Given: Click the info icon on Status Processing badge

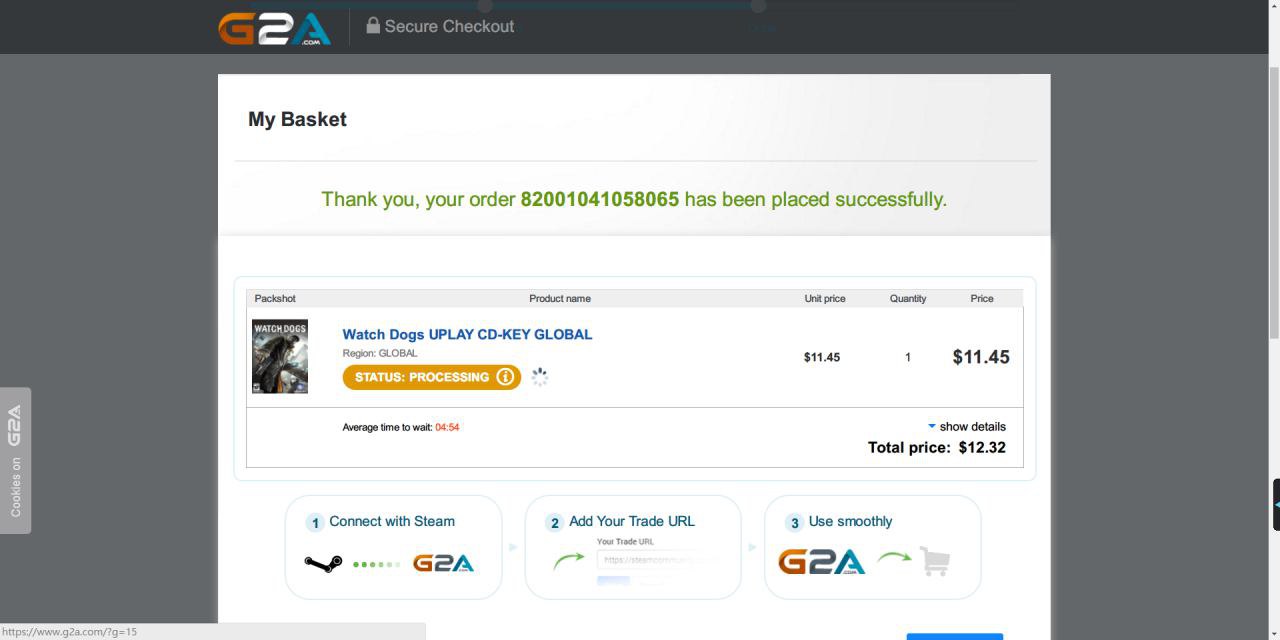Looking at the screenshot, I should click(505, 377).
